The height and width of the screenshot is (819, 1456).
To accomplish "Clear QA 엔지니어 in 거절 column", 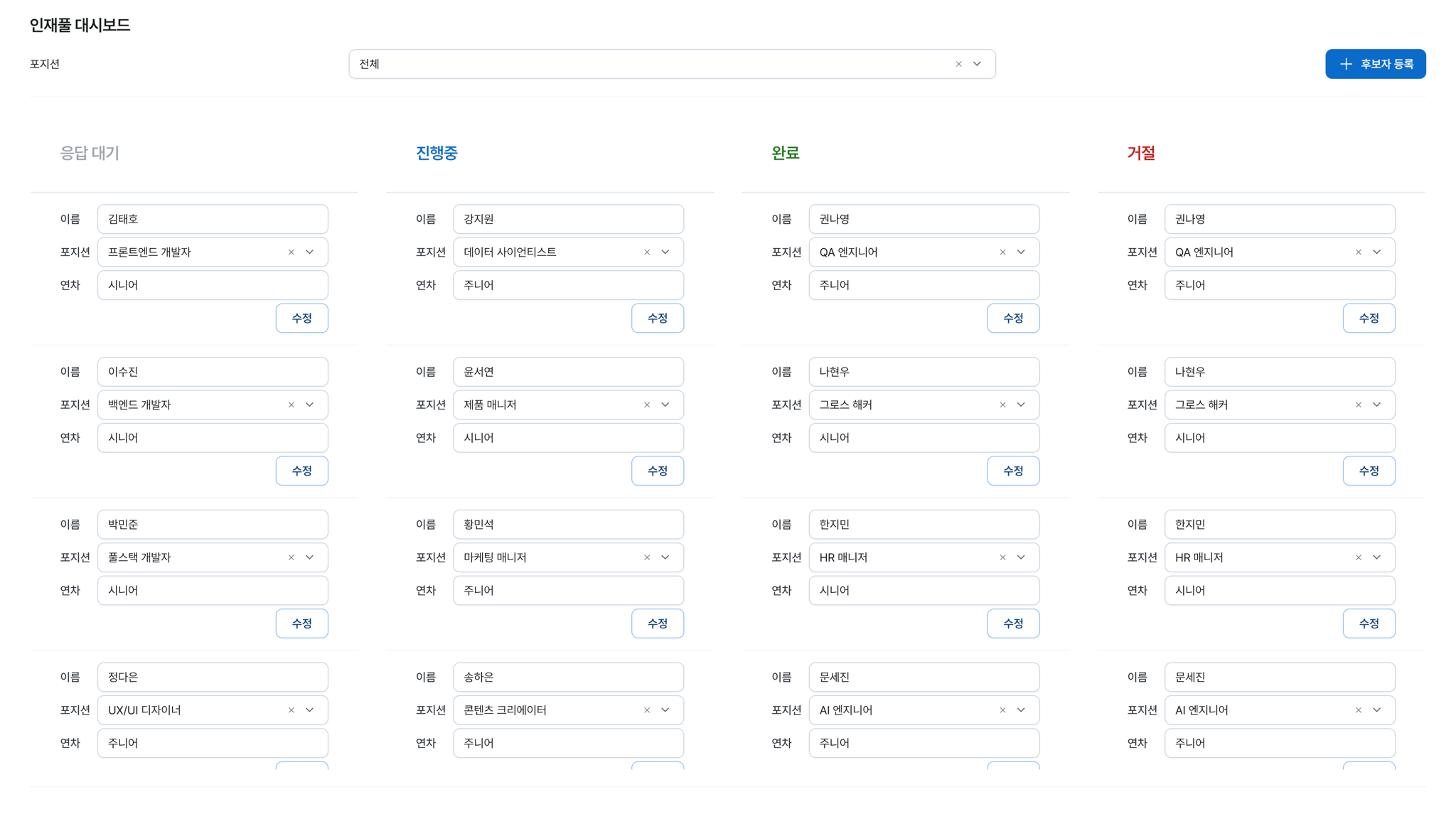I will [1359, 252].
